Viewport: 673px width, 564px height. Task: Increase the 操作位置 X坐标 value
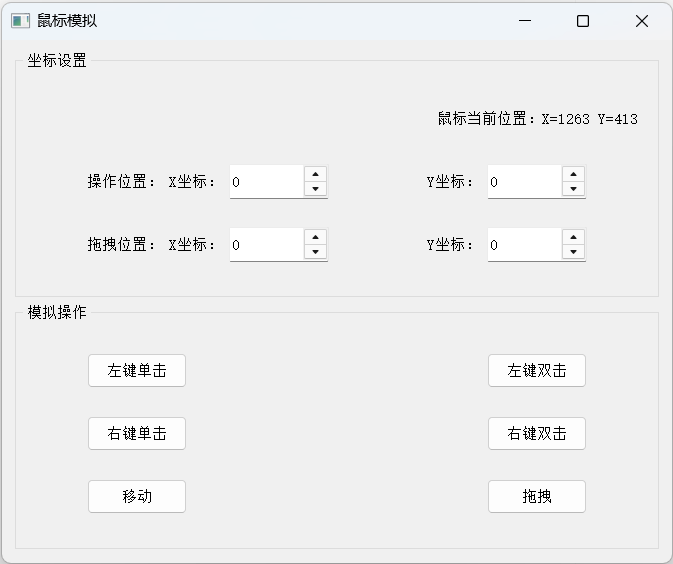click(x=315, y=174)
